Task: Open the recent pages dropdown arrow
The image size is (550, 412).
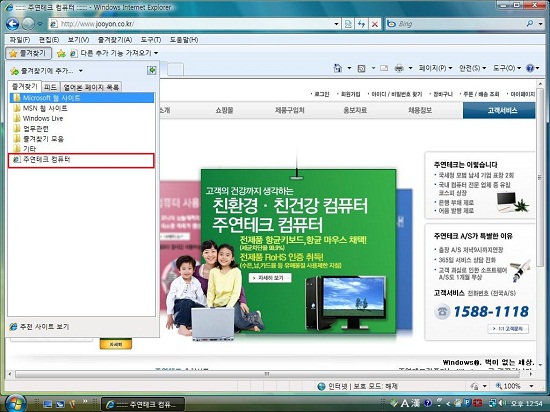Action: (x=40, y=24)
